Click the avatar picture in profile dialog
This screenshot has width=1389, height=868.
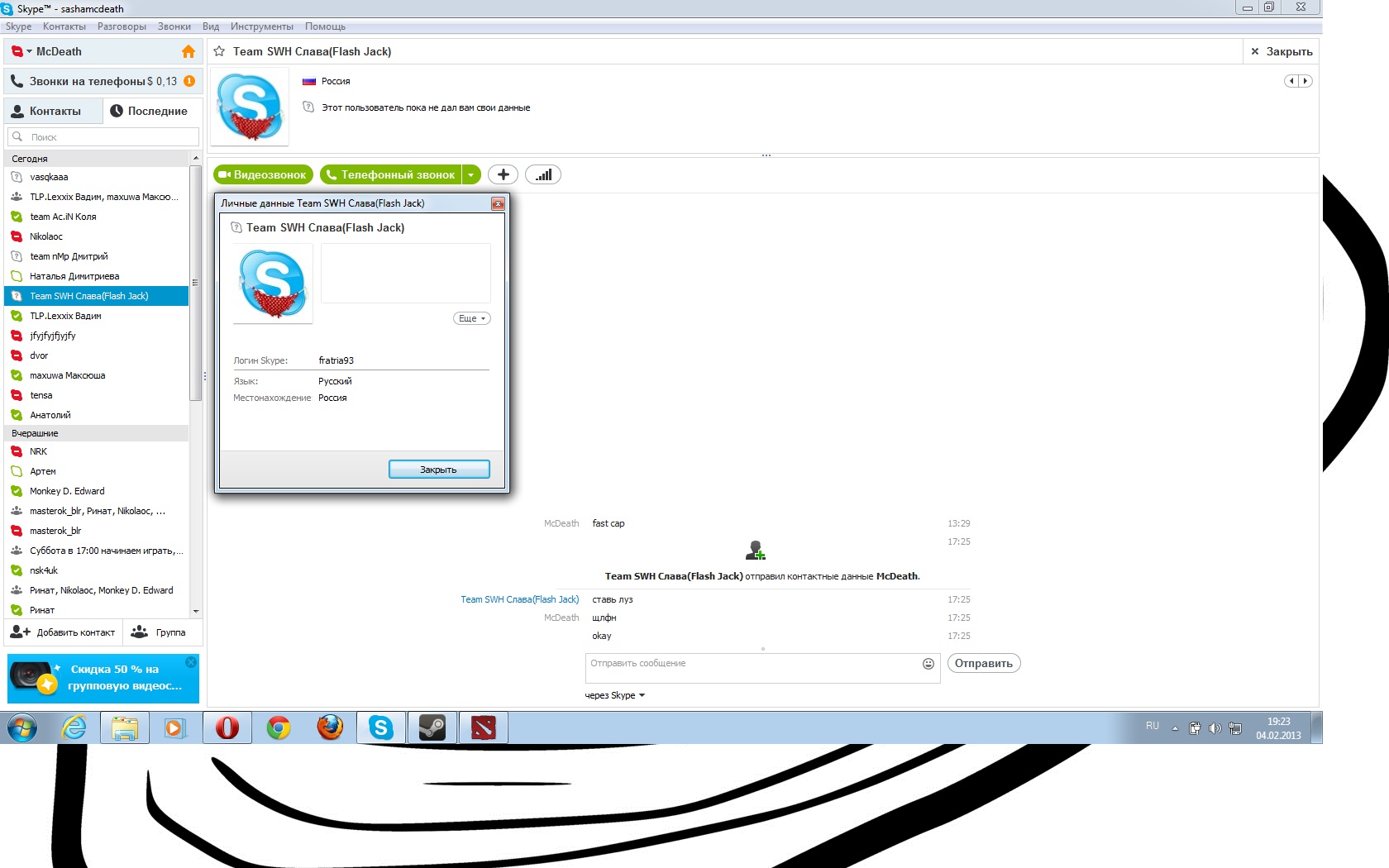pyautogui.click(x=273, y=284)
